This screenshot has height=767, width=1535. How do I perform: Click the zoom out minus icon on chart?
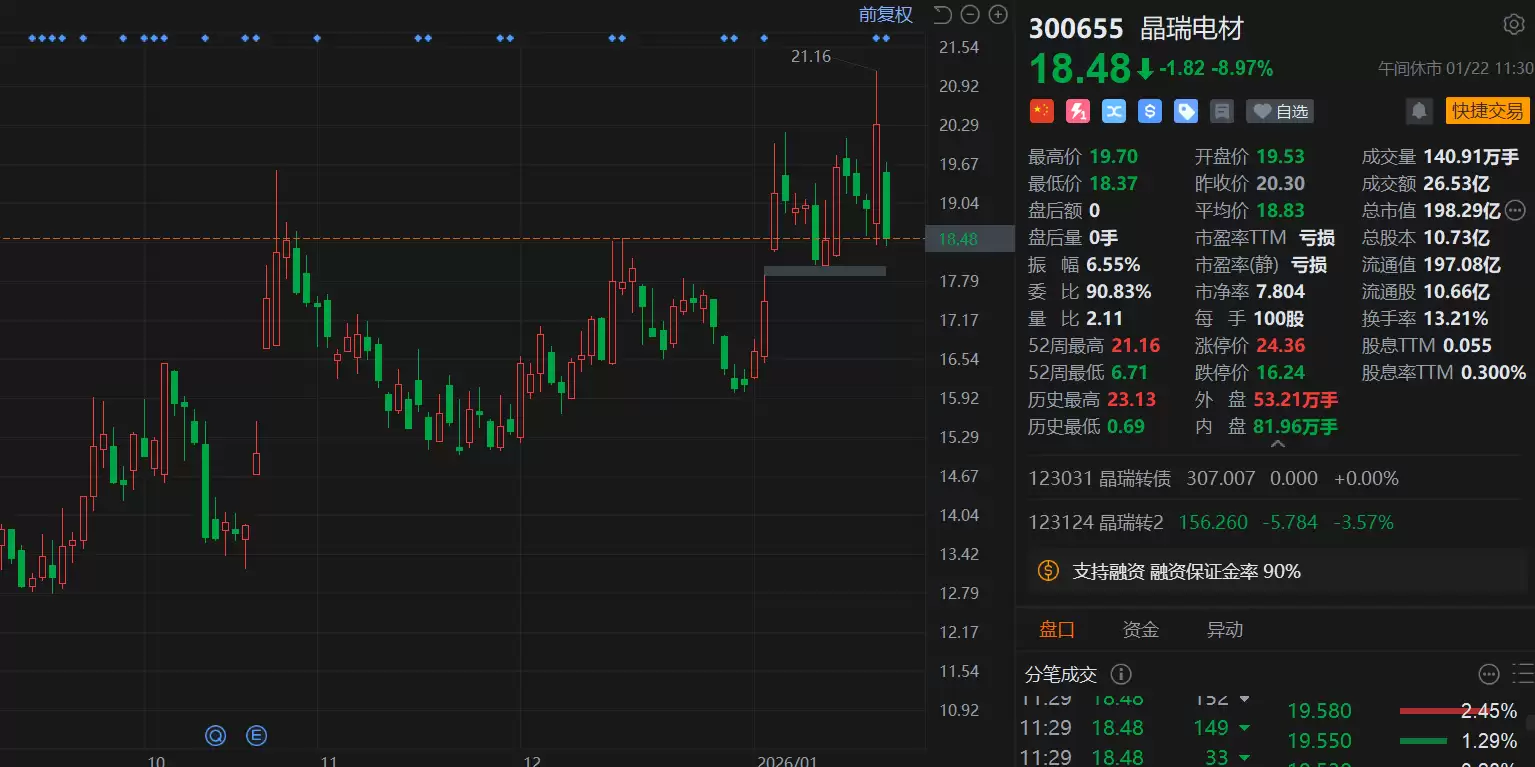pyautogui.click(x=969, y=14)
